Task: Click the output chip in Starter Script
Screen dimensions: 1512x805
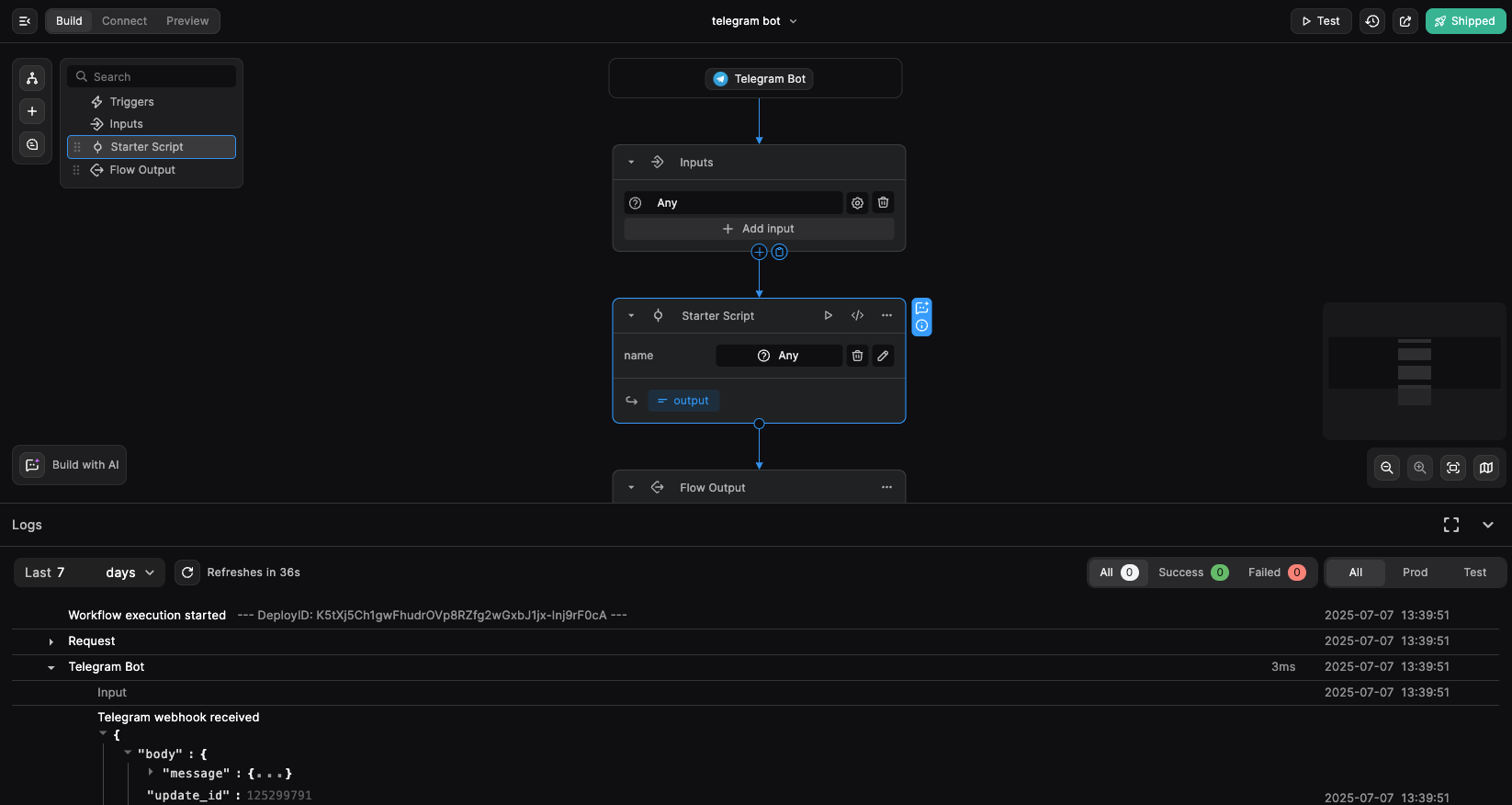Action: [x=683, y=401]
